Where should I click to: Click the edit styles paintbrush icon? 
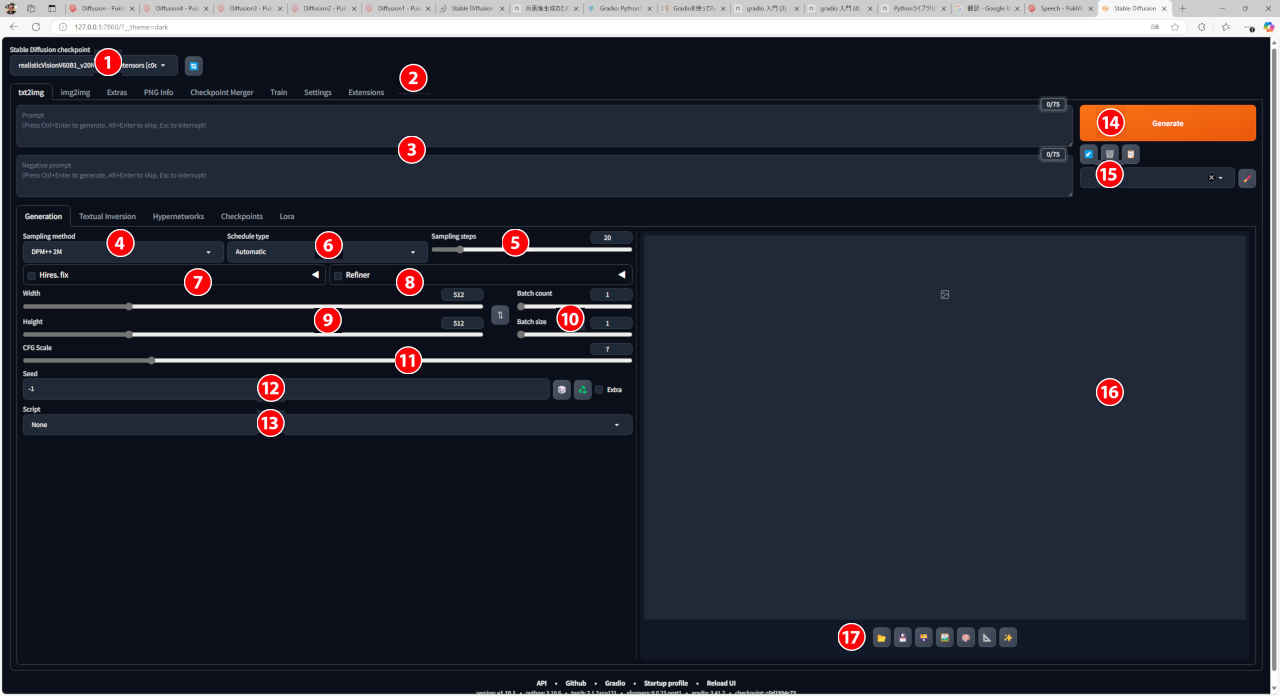coord(1246,178)
